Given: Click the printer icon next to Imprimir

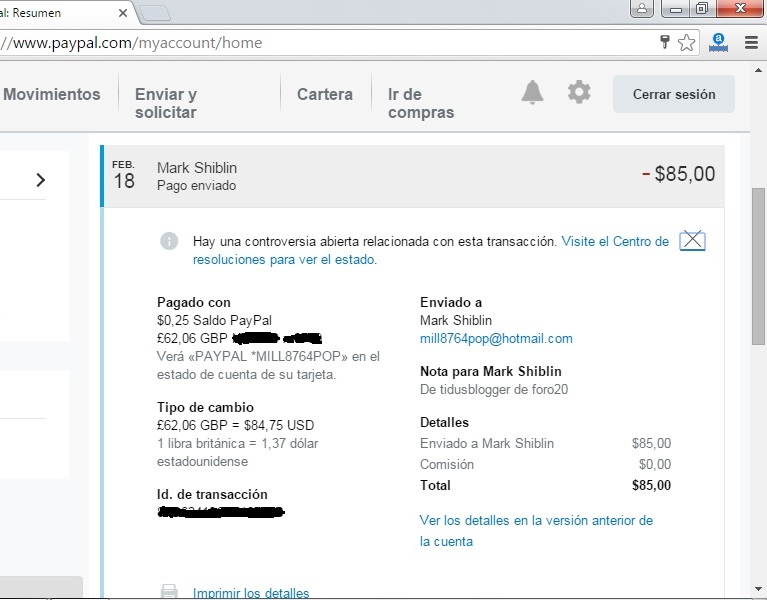Looking at the screenshot, I should (170, 592).
